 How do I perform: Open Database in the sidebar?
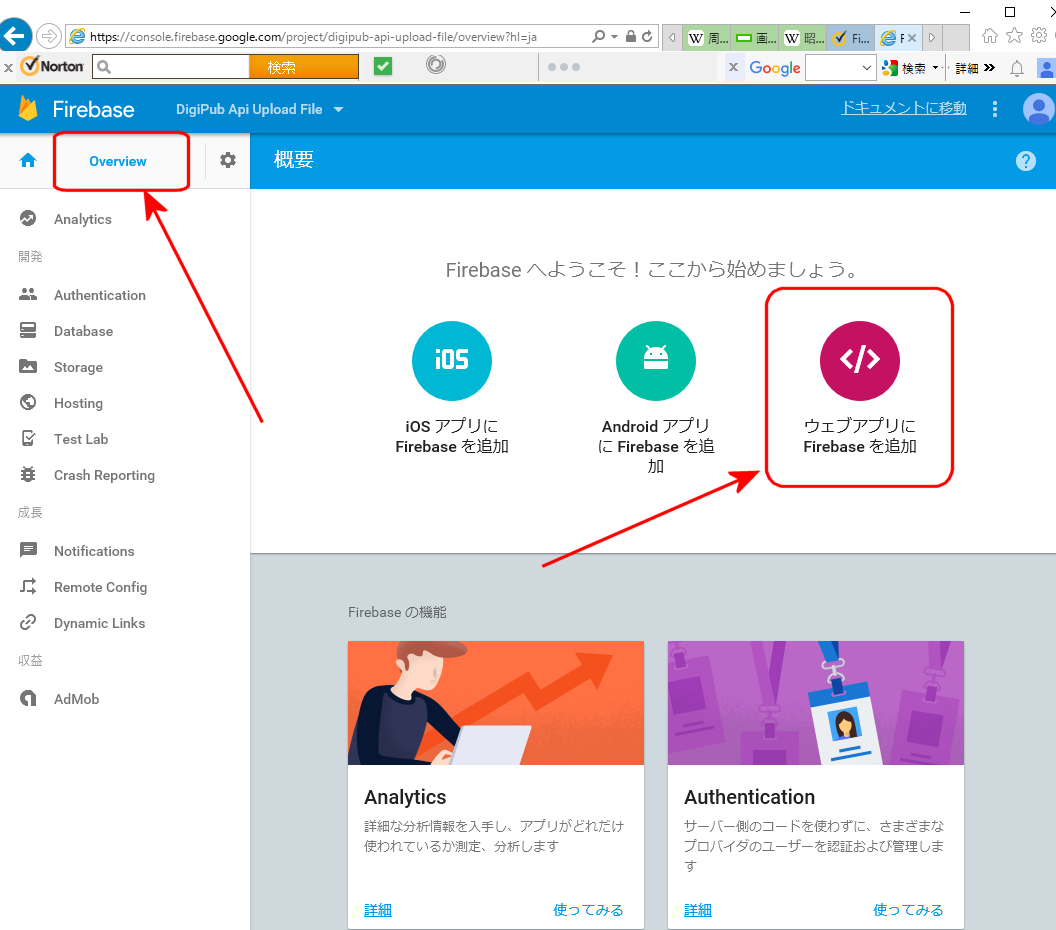[84, 331]
